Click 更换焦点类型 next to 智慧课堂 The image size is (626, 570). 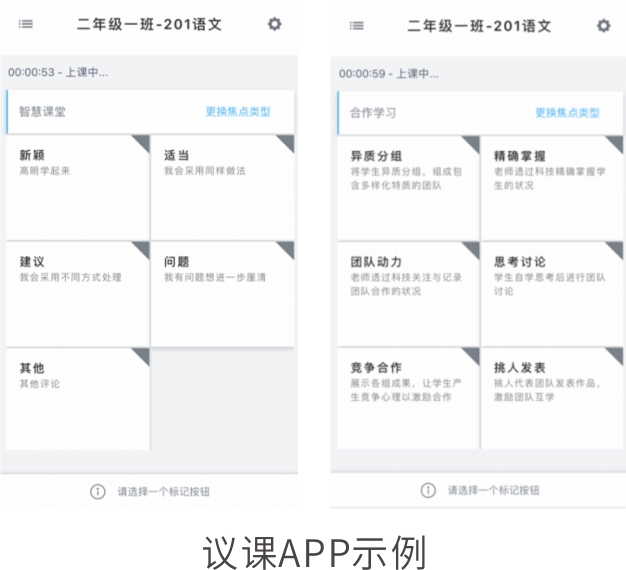pos(238,112)
